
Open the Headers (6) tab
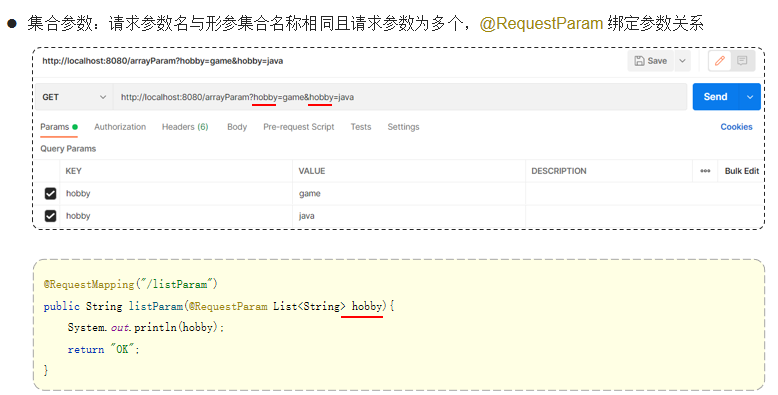point(185,127)
